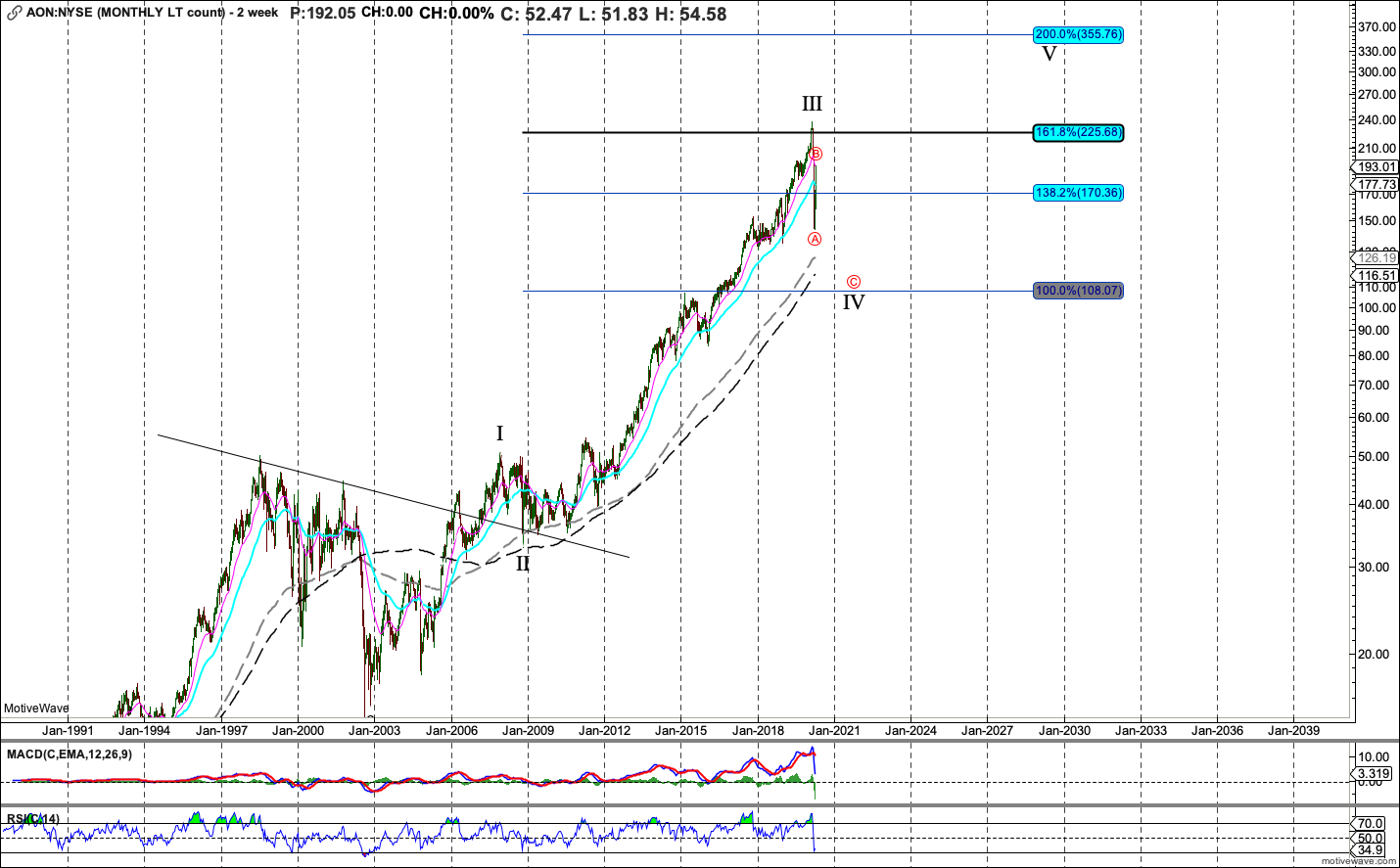Click the 138.2%(170.36) Fibonacci label
Image resolution: width=1400 pixels, height=868 pixels.
pyautogui.click(x=1078, y=193)
